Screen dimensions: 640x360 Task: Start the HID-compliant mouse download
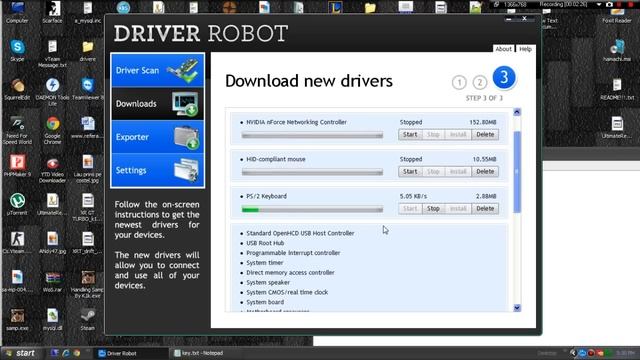[x=410, y=171]
